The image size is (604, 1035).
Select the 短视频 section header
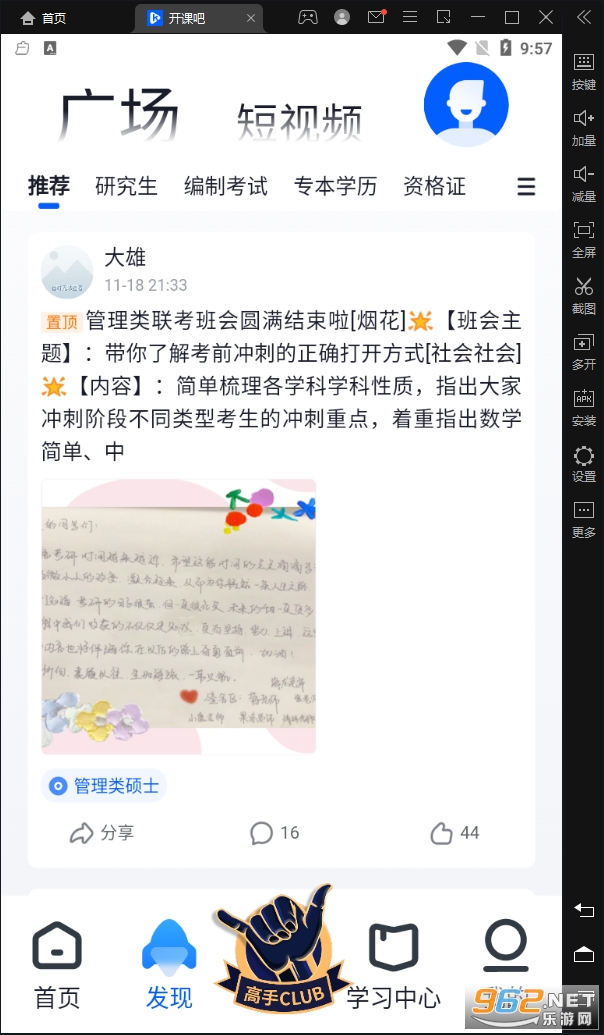coord(299,121)
